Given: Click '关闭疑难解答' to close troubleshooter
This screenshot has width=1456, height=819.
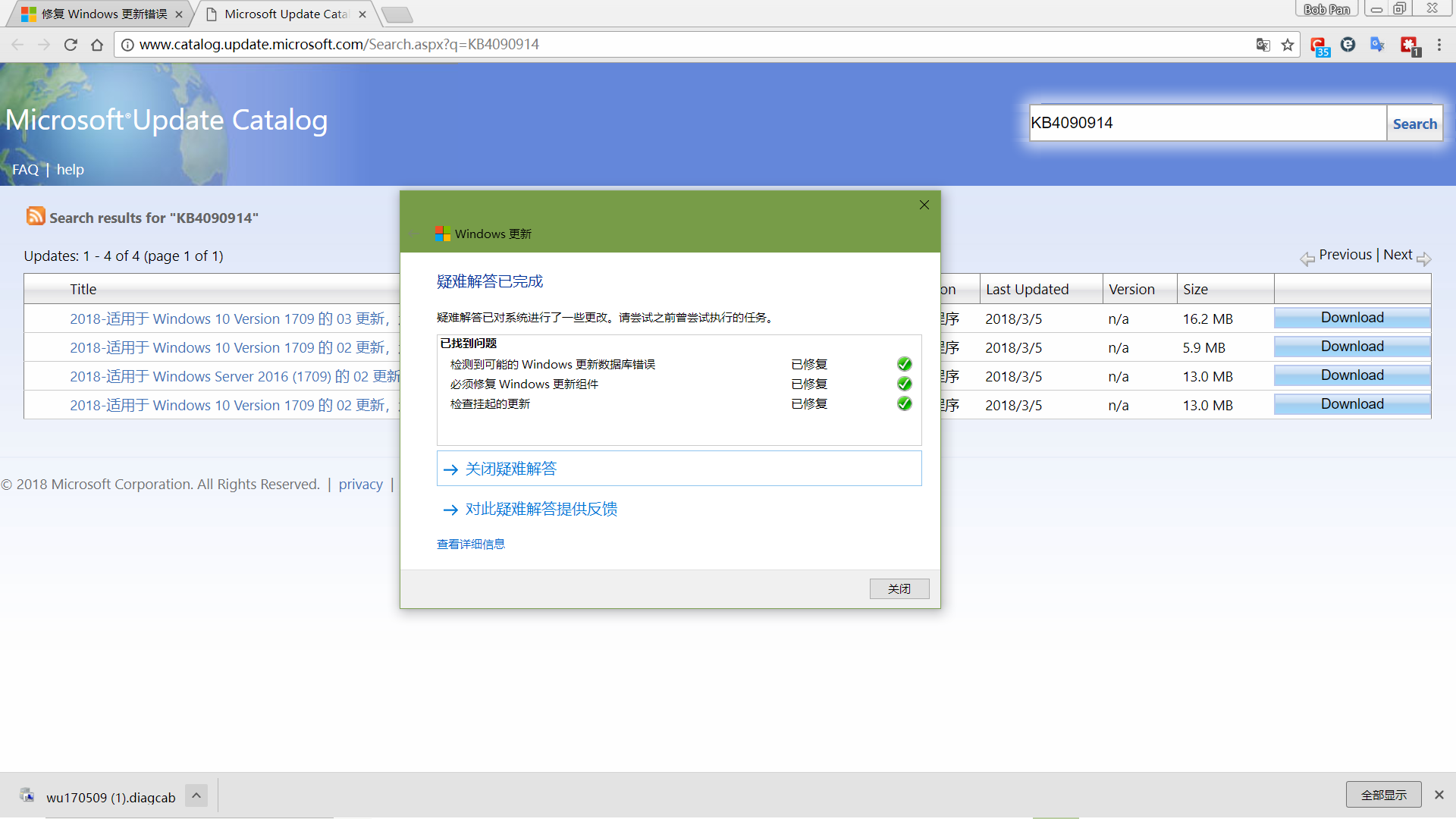Looking at the screenshot, I should [510, 468].
